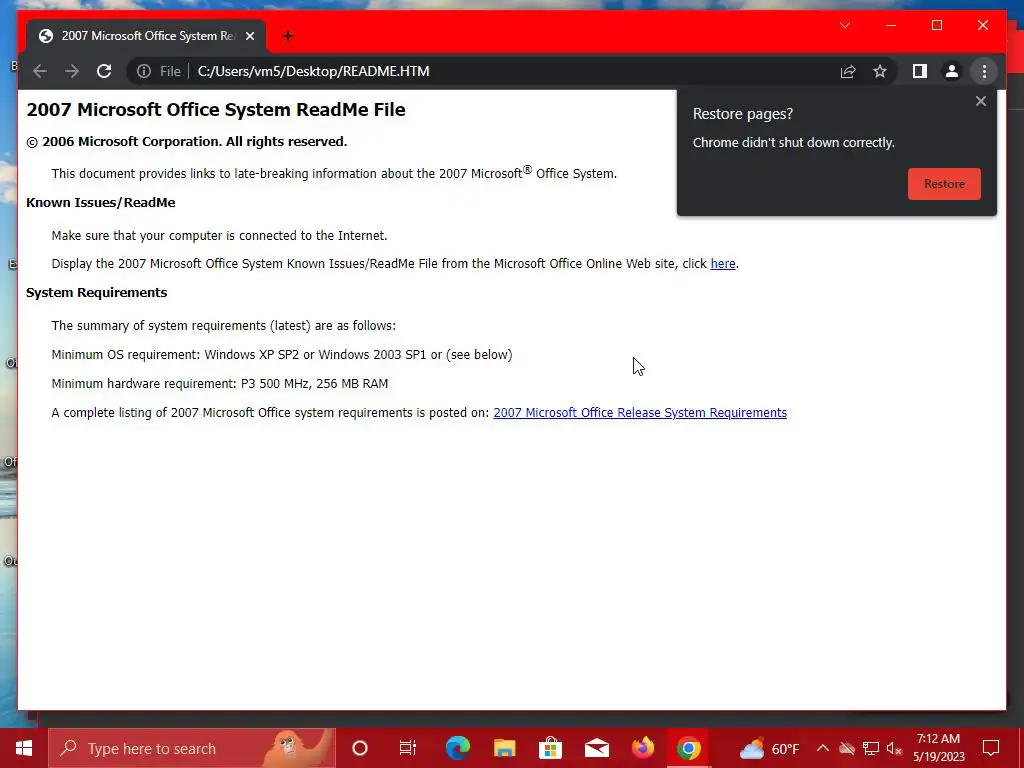Reload the README page
The width and height of the screenshot is (1024, 768).
(x=104, y=71)
